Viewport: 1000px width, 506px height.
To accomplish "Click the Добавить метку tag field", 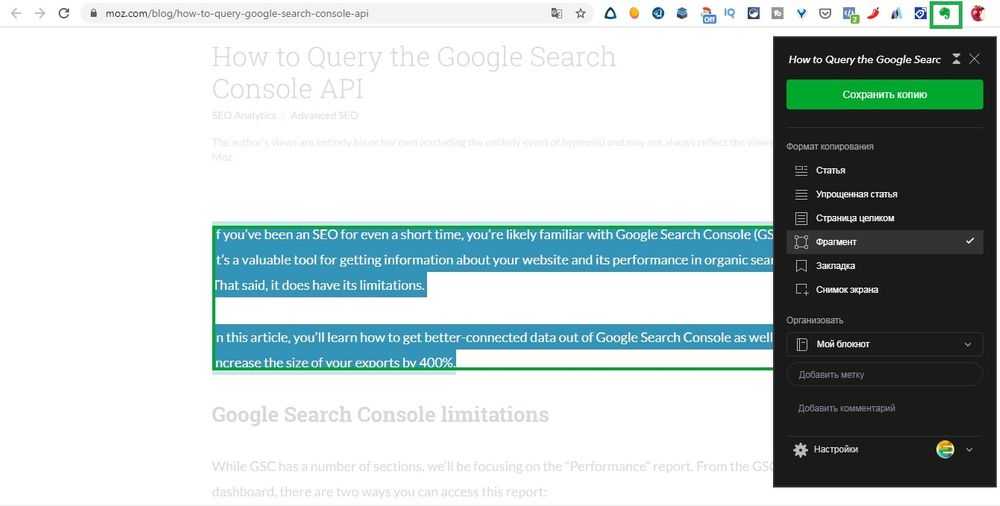I will coord(884,375).
